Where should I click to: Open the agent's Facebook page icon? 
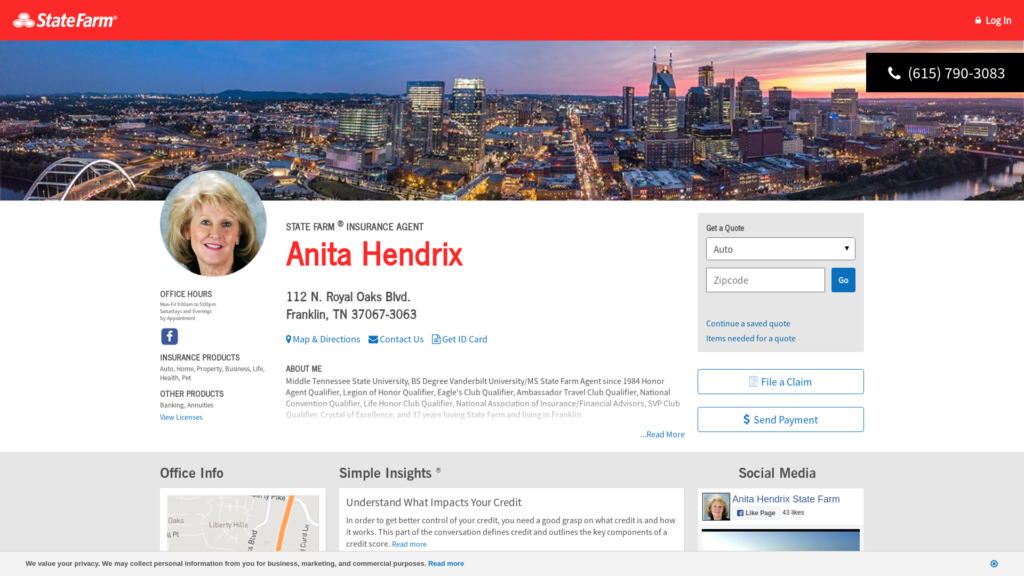[x=169, y=336]
